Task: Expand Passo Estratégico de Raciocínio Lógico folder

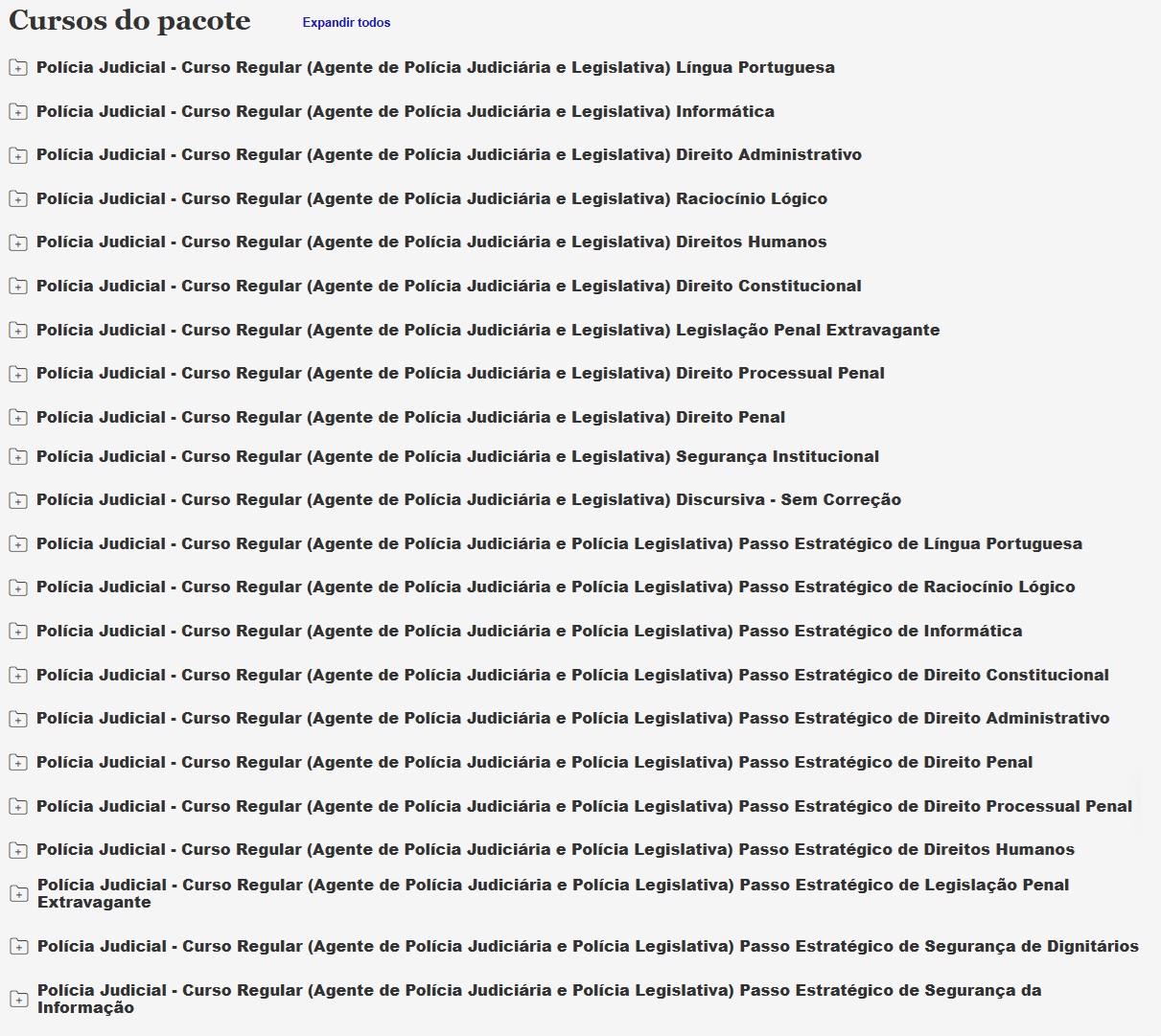Action: pyautogui.click(x=18, y=587)
